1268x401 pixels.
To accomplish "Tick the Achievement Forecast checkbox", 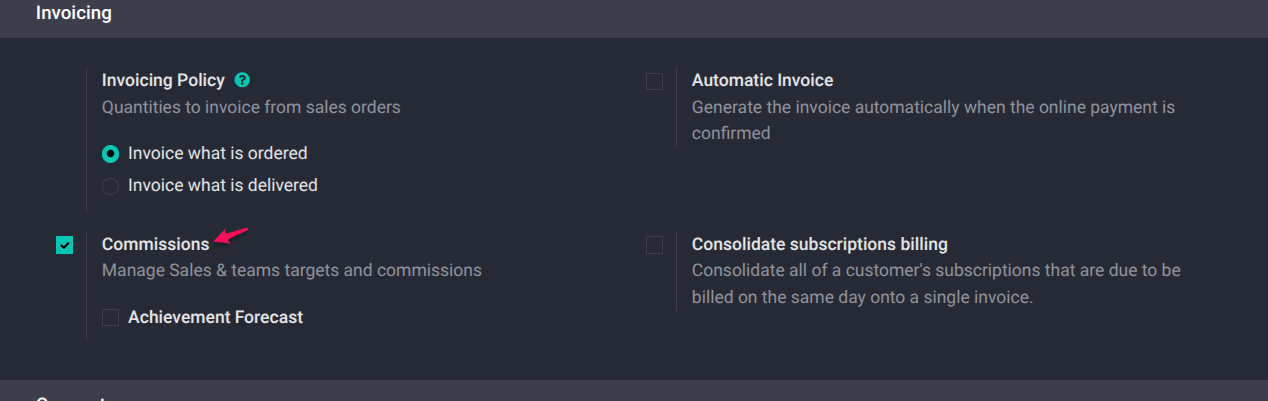I will point(111,318).
